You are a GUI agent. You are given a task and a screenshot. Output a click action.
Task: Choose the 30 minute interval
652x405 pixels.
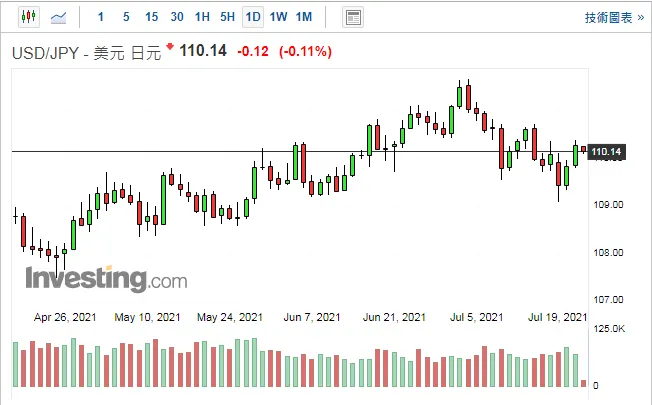[x=177, y=17]
